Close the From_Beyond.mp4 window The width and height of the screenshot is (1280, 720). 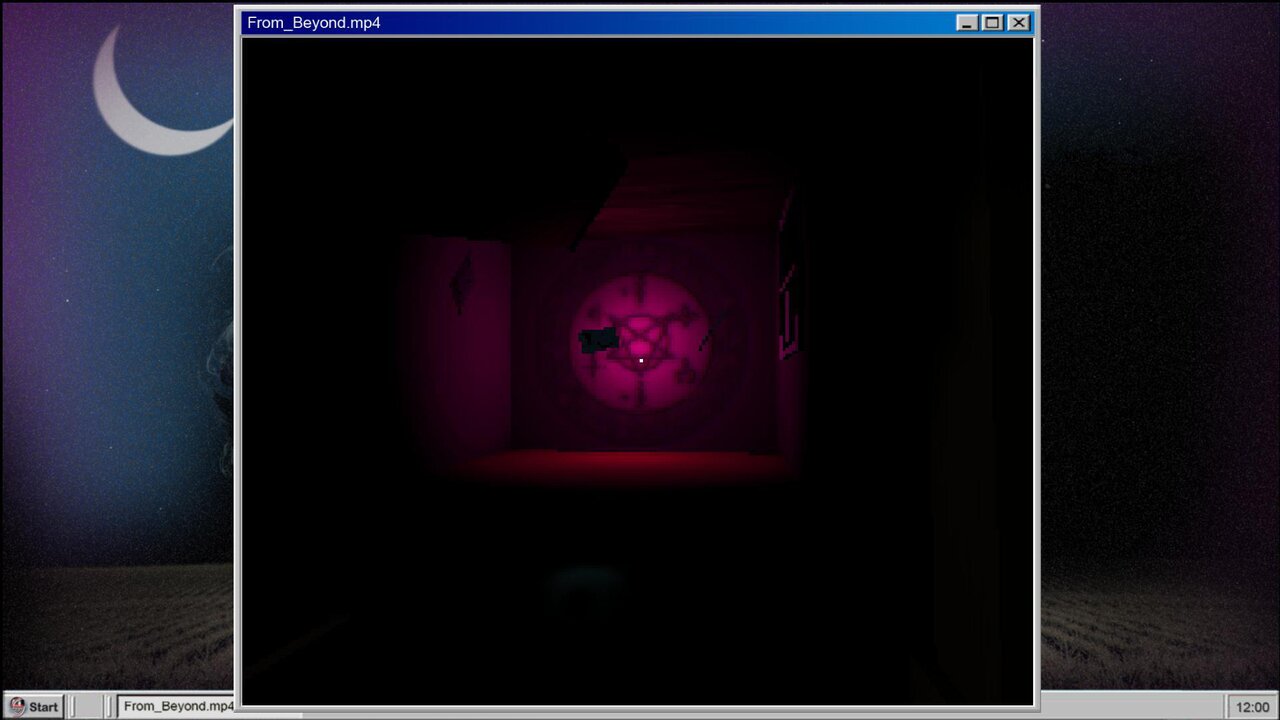pos(1018,22)
